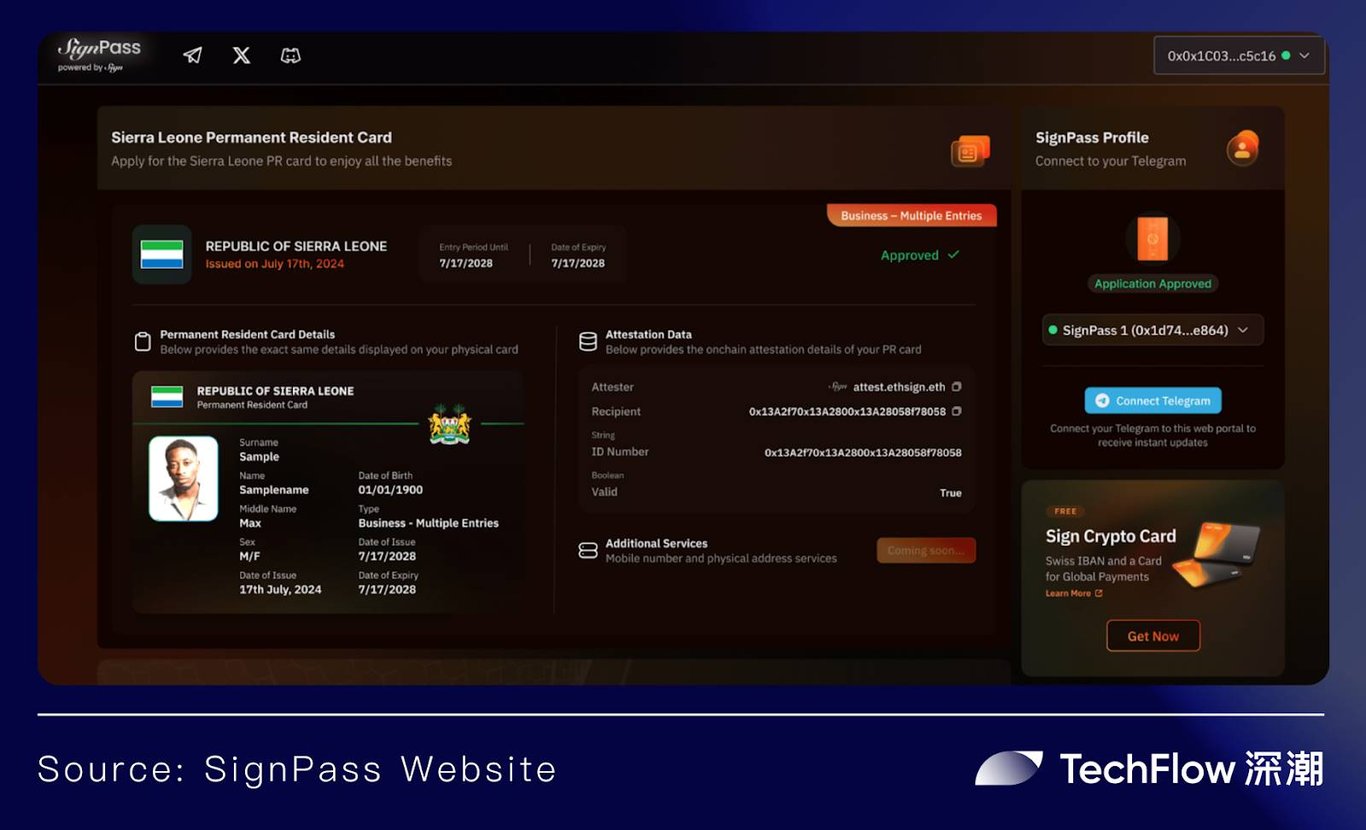
Task: Click the SignPass Profile avatar icon
Action: tap(1243, 149)
